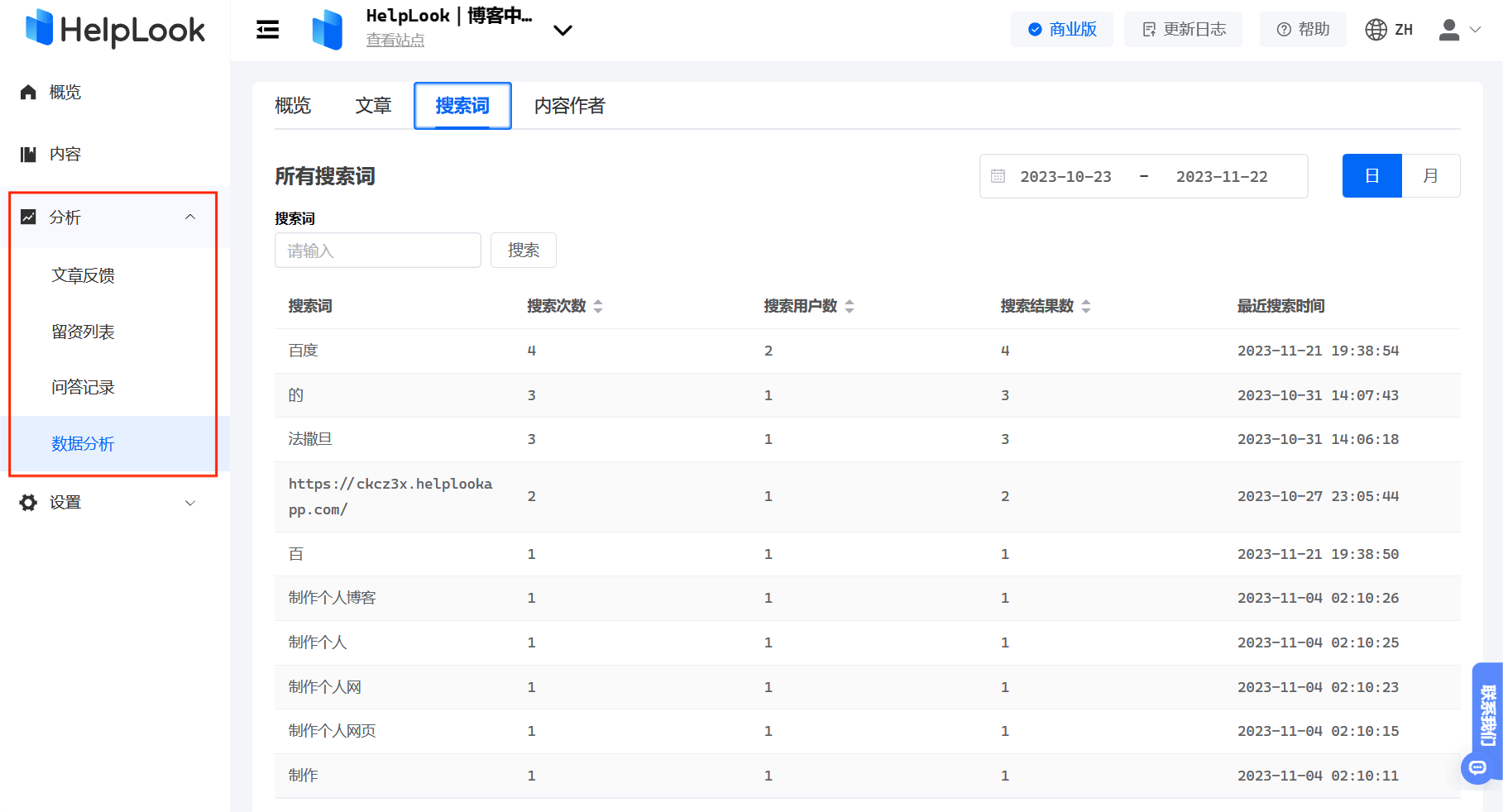Click the ZH language label
The image size is (1503, 812).
coord(1404,30)
